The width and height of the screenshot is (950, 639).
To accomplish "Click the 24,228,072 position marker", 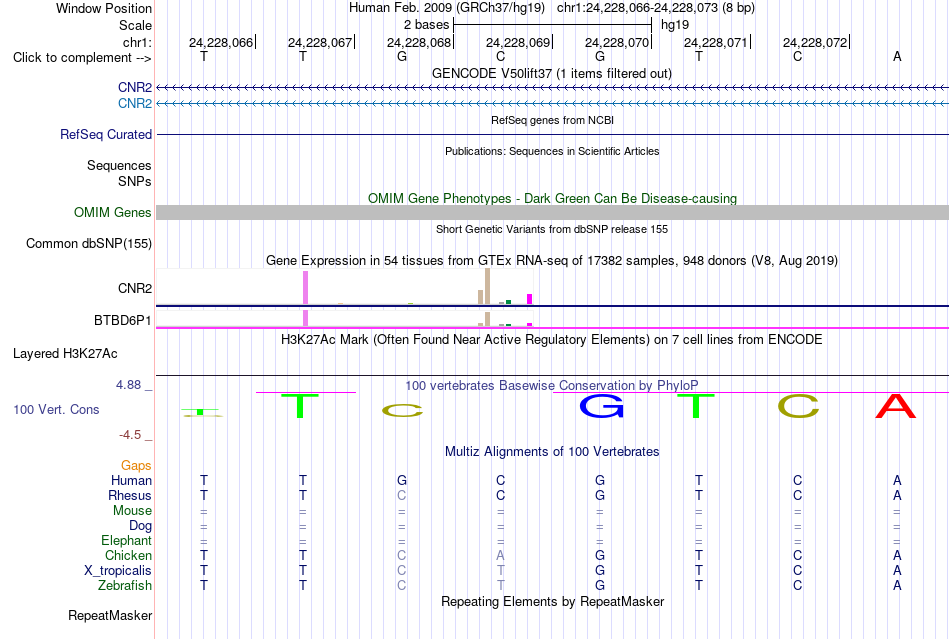I will pyautogui.click(x=815, y=42).
